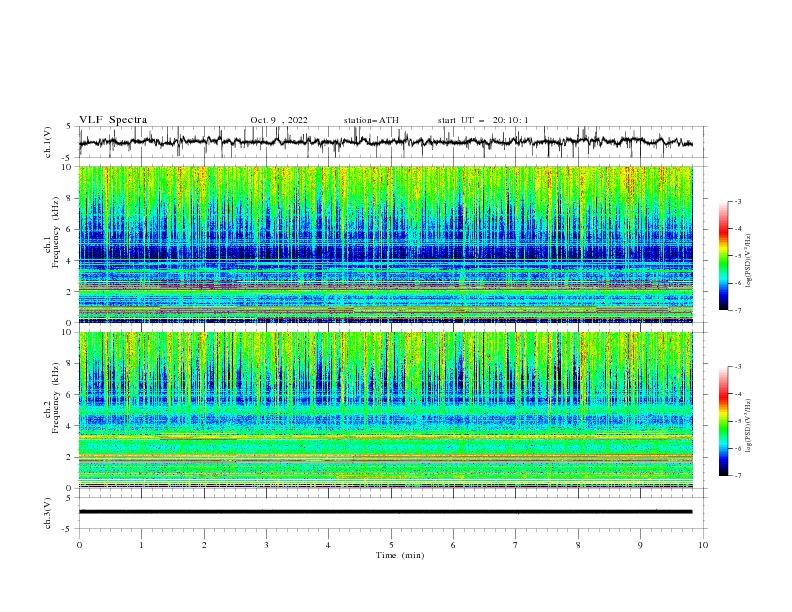Click the "4" kHz tick of ch.1 spectrogram
Viewport: 792px width, 612px height.
tap(70, 261)
